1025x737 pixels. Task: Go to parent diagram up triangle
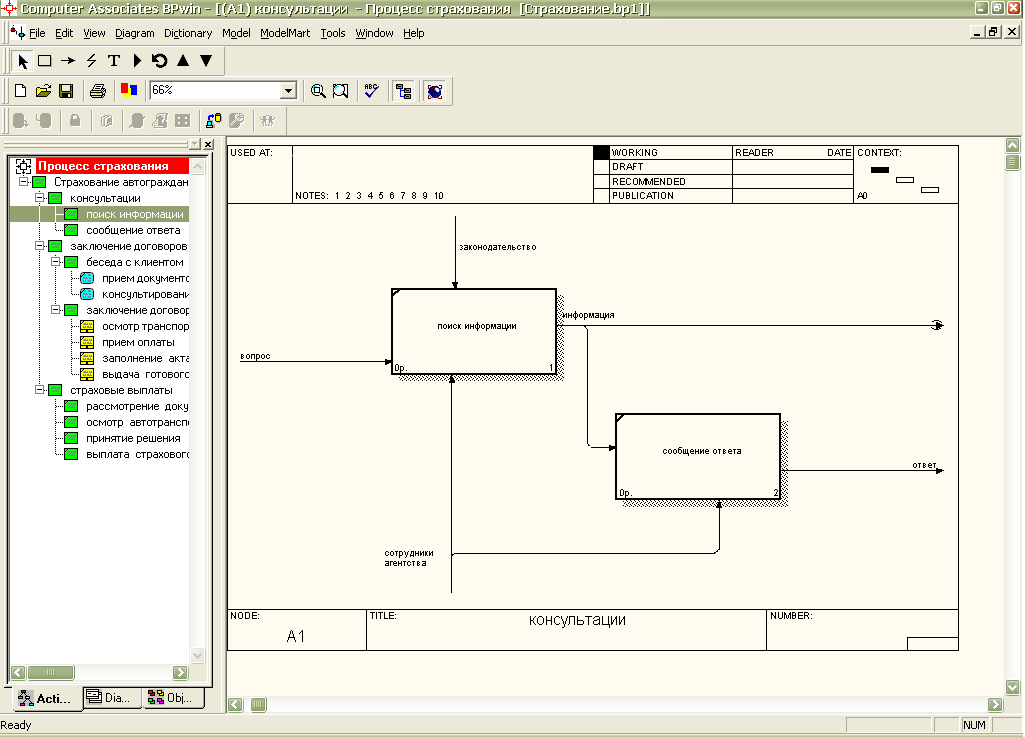tap(183, 61)
